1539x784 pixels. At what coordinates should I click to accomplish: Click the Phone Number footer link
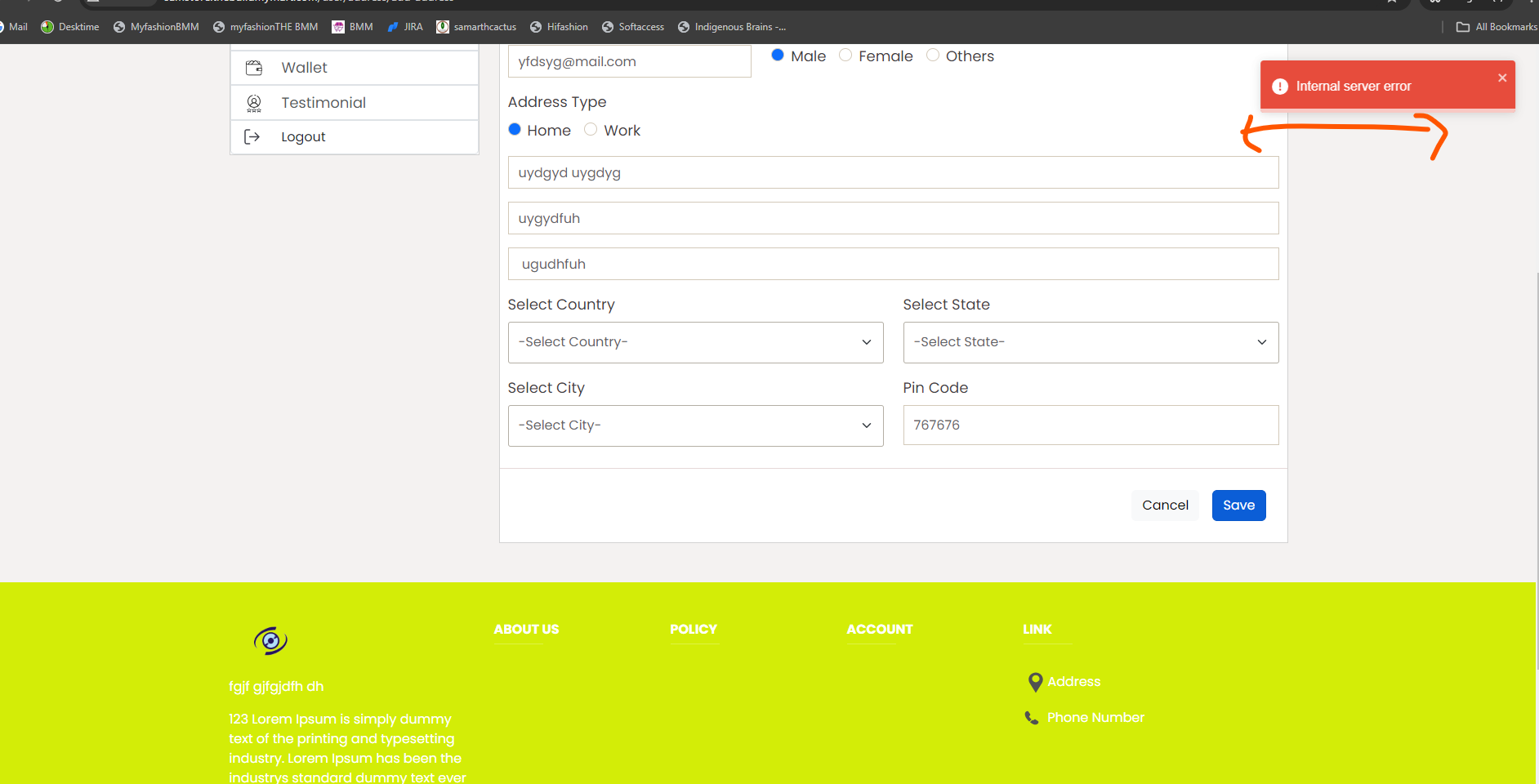1096,718
